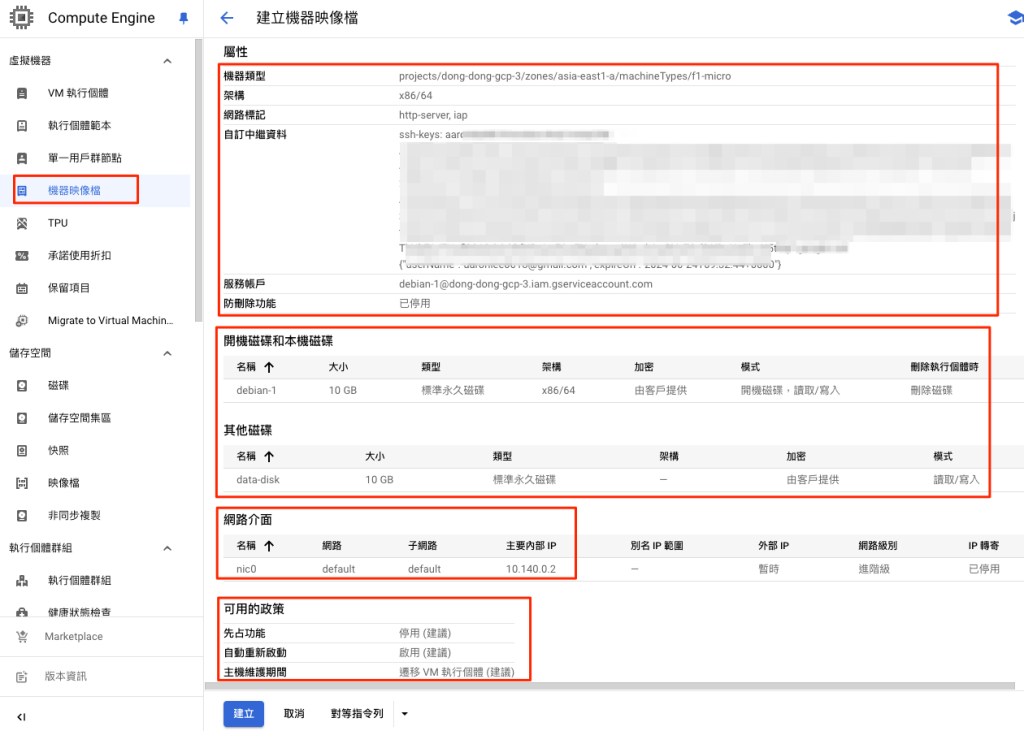
Task: Click the machine type path value
Action: click(565, 76)
